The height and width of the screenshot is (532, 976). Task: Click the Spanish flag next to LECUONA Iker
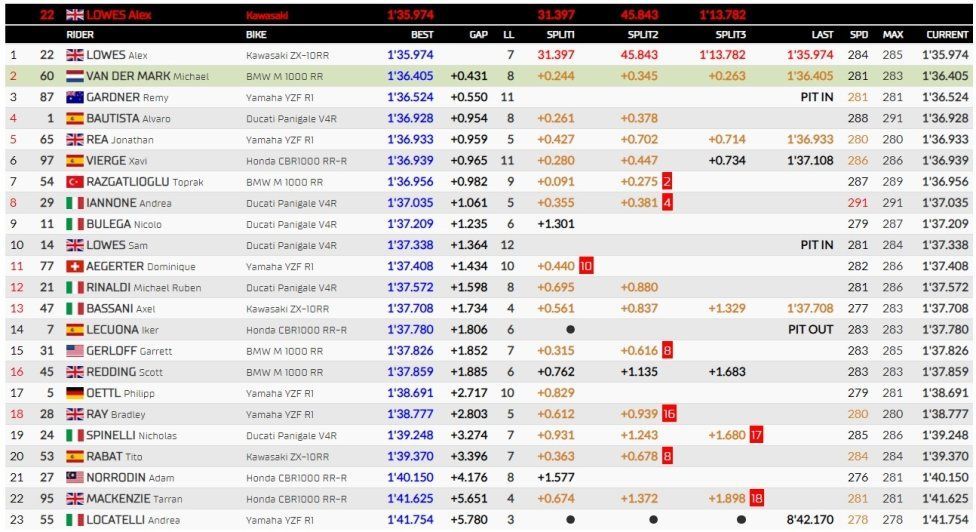tap(75, 330)
